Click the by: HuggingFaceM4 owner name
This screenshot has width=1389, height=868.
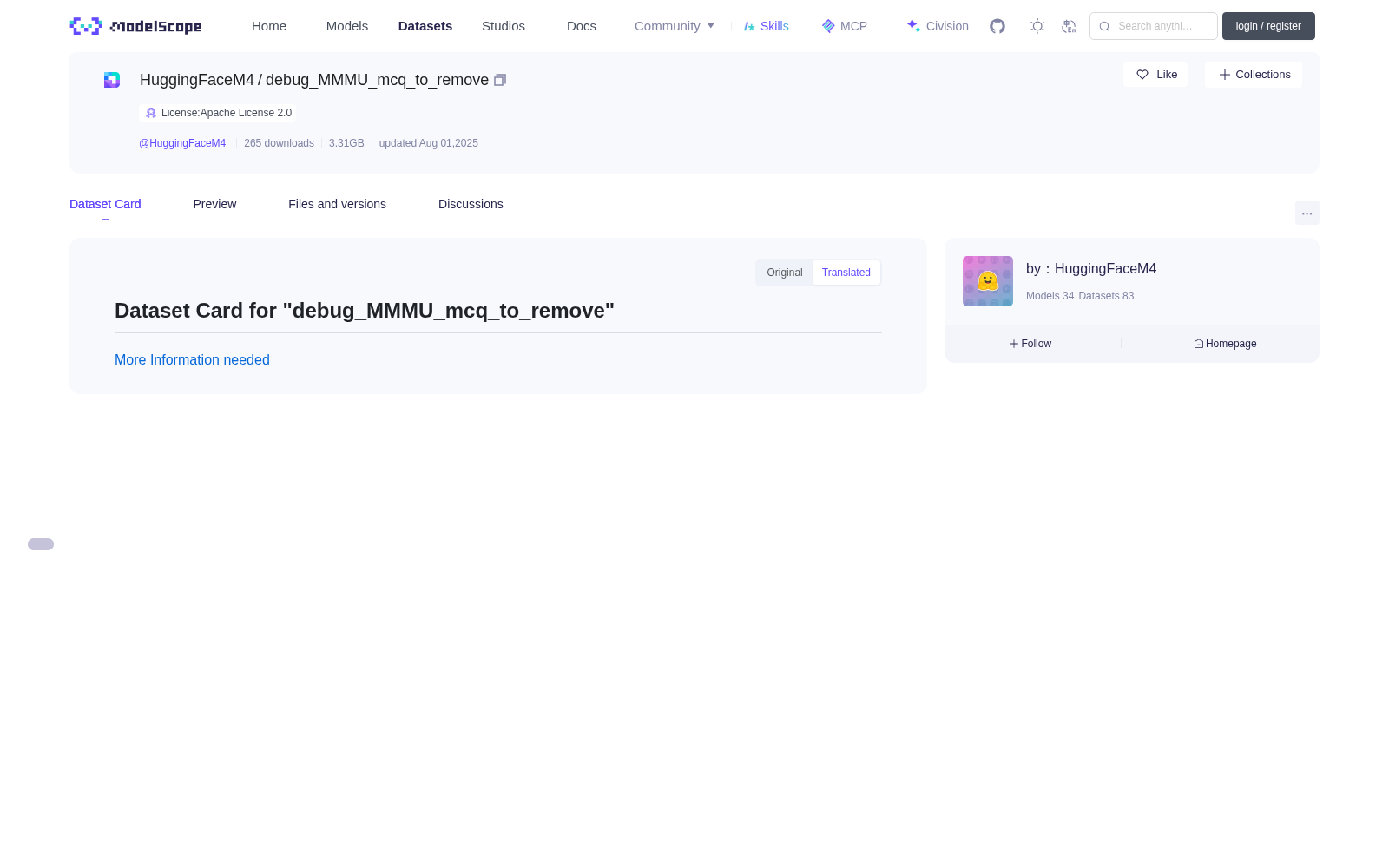(1091, 269)
